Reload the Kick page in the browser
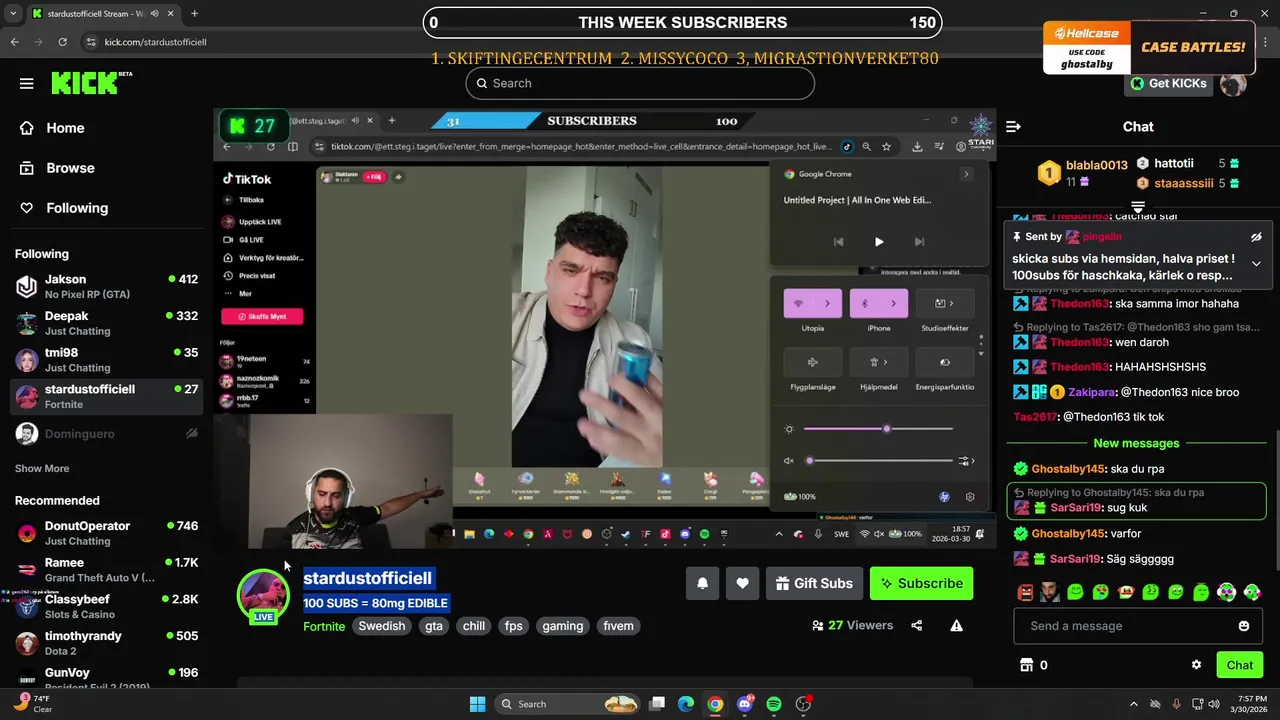Viewport: 1280px width, 720px height. (62, 42)
